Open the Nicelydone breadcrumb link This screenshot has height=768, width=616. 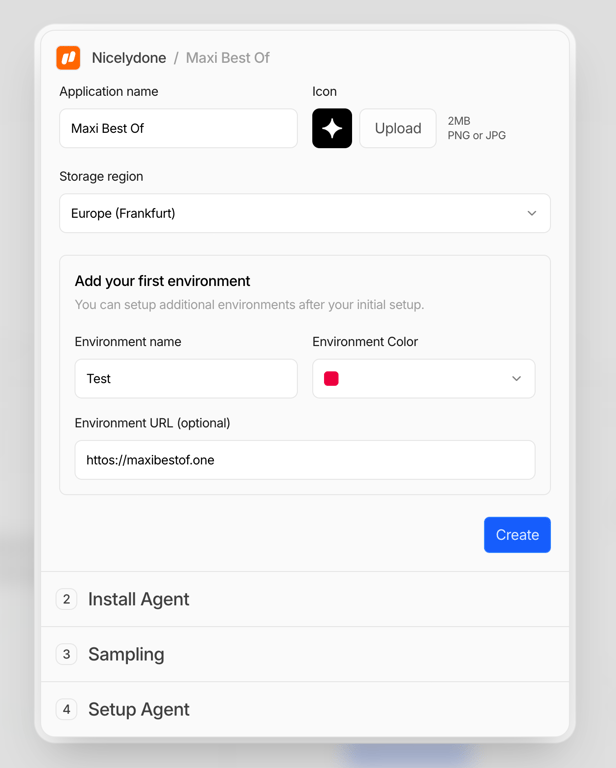(x=129, y=58)
